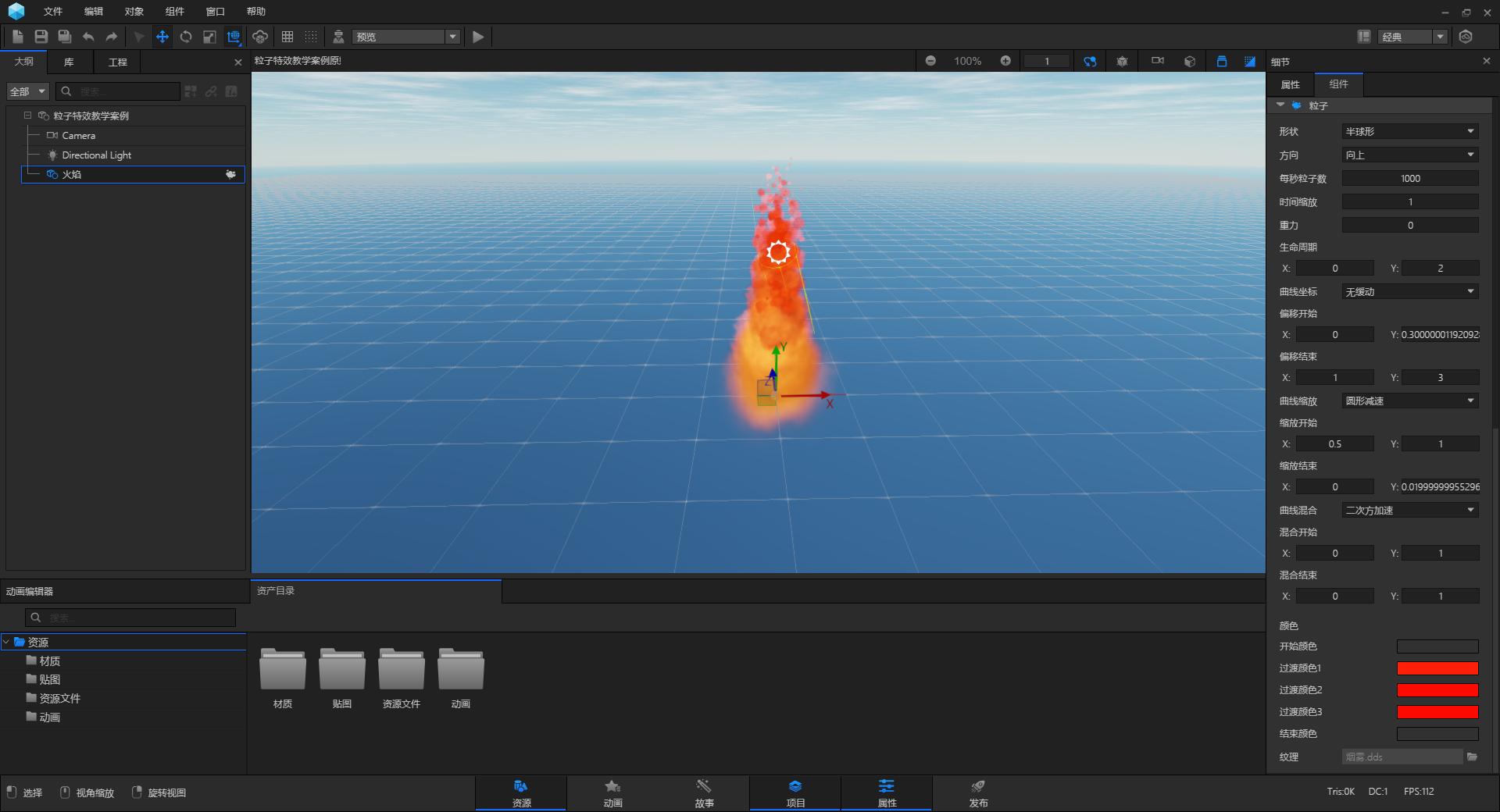Close the 细节 details panel
This screenshot has height=812, width=1500.
pyautogui.click(x=1486, y=61)
